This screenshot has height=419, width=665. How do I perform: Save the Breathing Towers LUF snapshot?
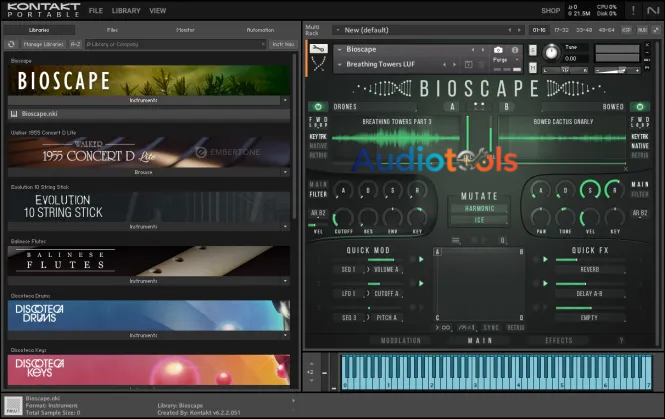click(x=469, y=64)
